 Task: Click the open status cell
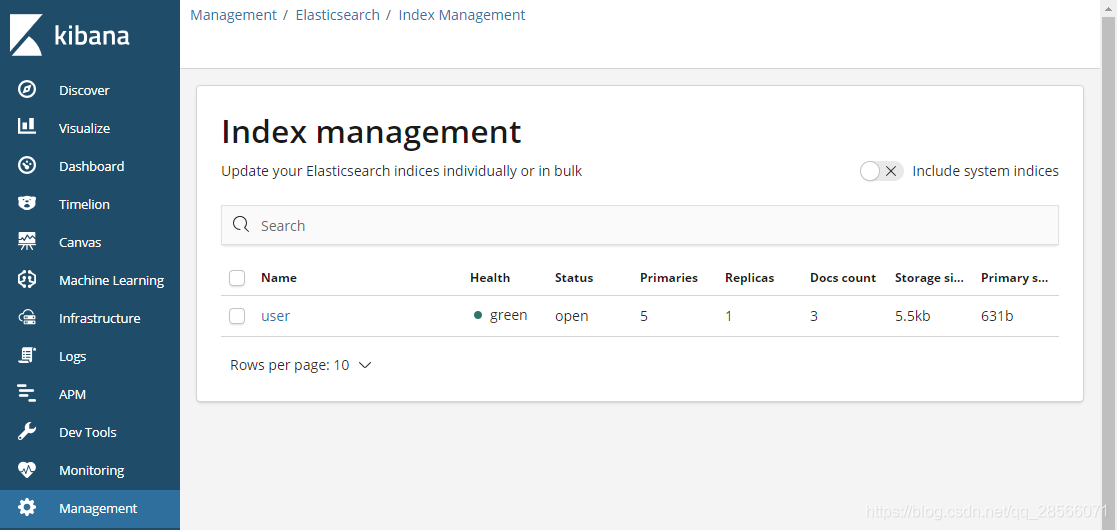[x=571, y=316]
